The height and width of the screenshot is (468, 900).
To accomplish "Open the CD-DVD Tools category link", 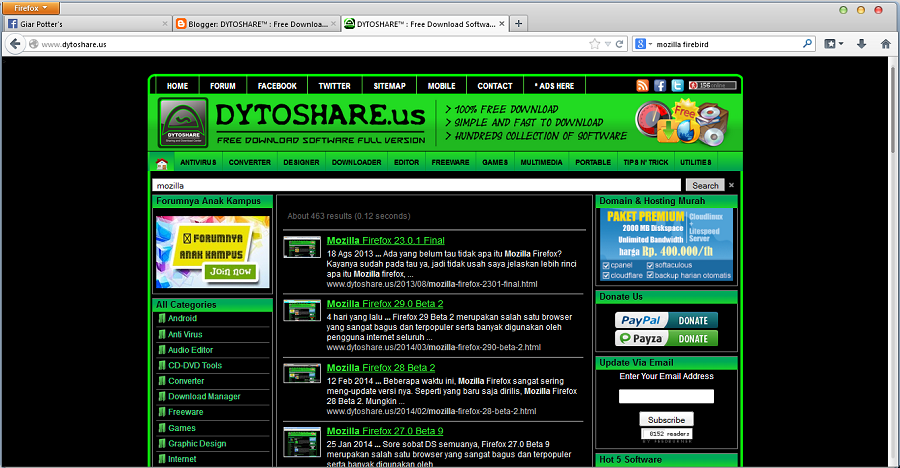I will 195,365.
